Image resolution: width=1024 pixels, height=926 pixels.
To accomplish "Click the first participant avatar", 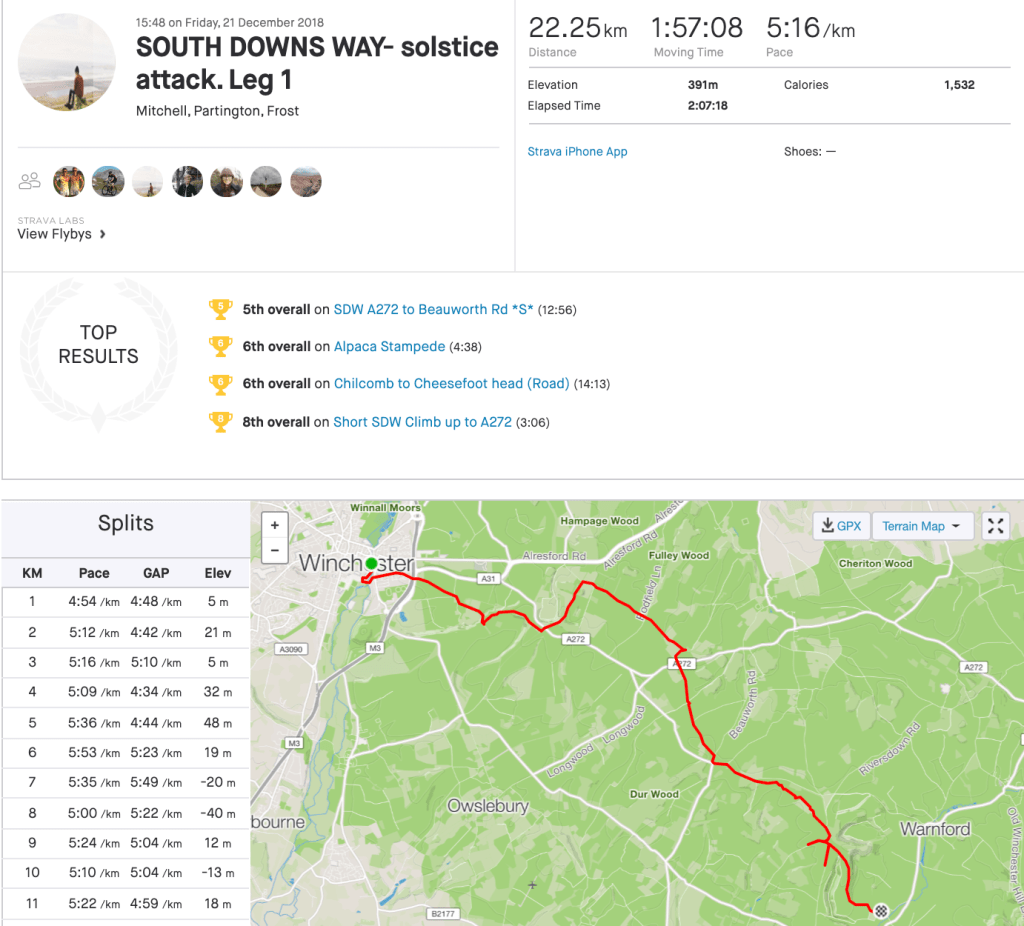I will click(68, 181).
